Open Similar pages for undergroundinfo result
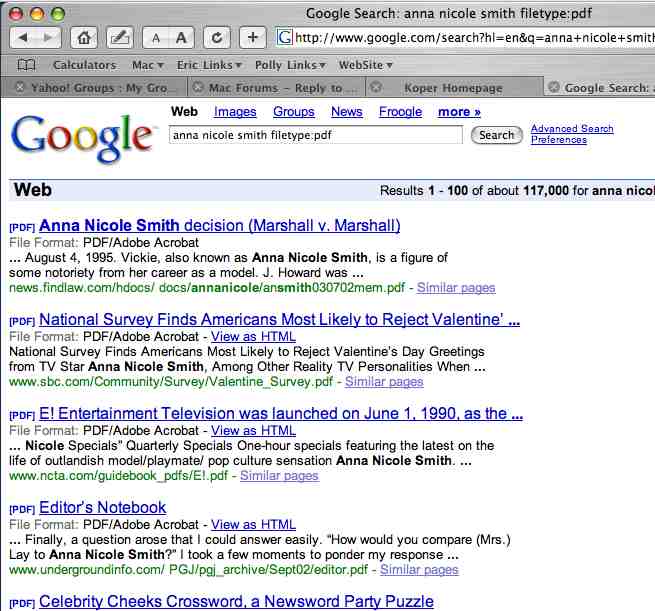 pyautogui.click(x=419, y=569)
